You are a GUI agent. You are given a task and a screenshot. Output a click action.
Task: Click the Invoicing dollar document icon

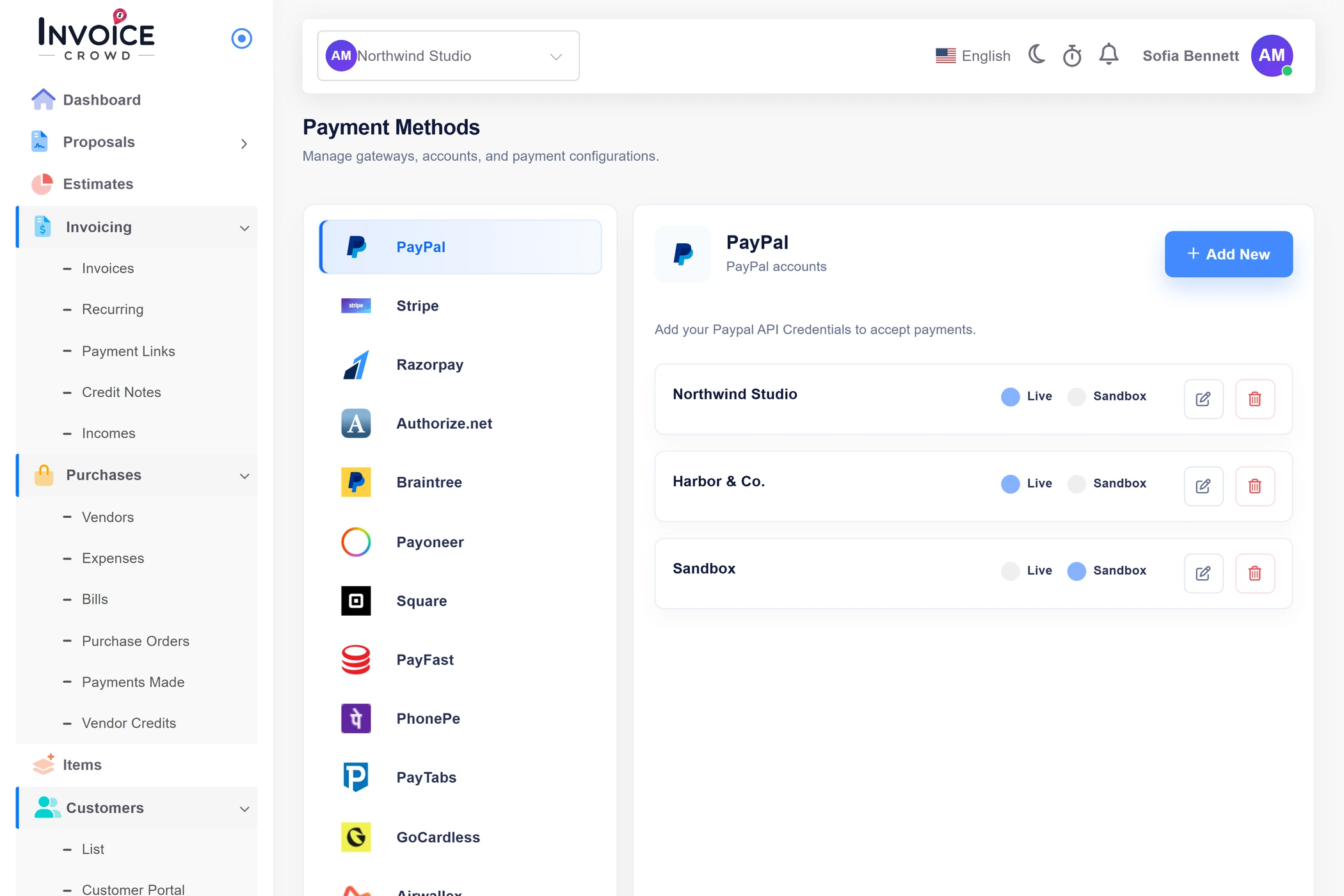click(42, 227)
